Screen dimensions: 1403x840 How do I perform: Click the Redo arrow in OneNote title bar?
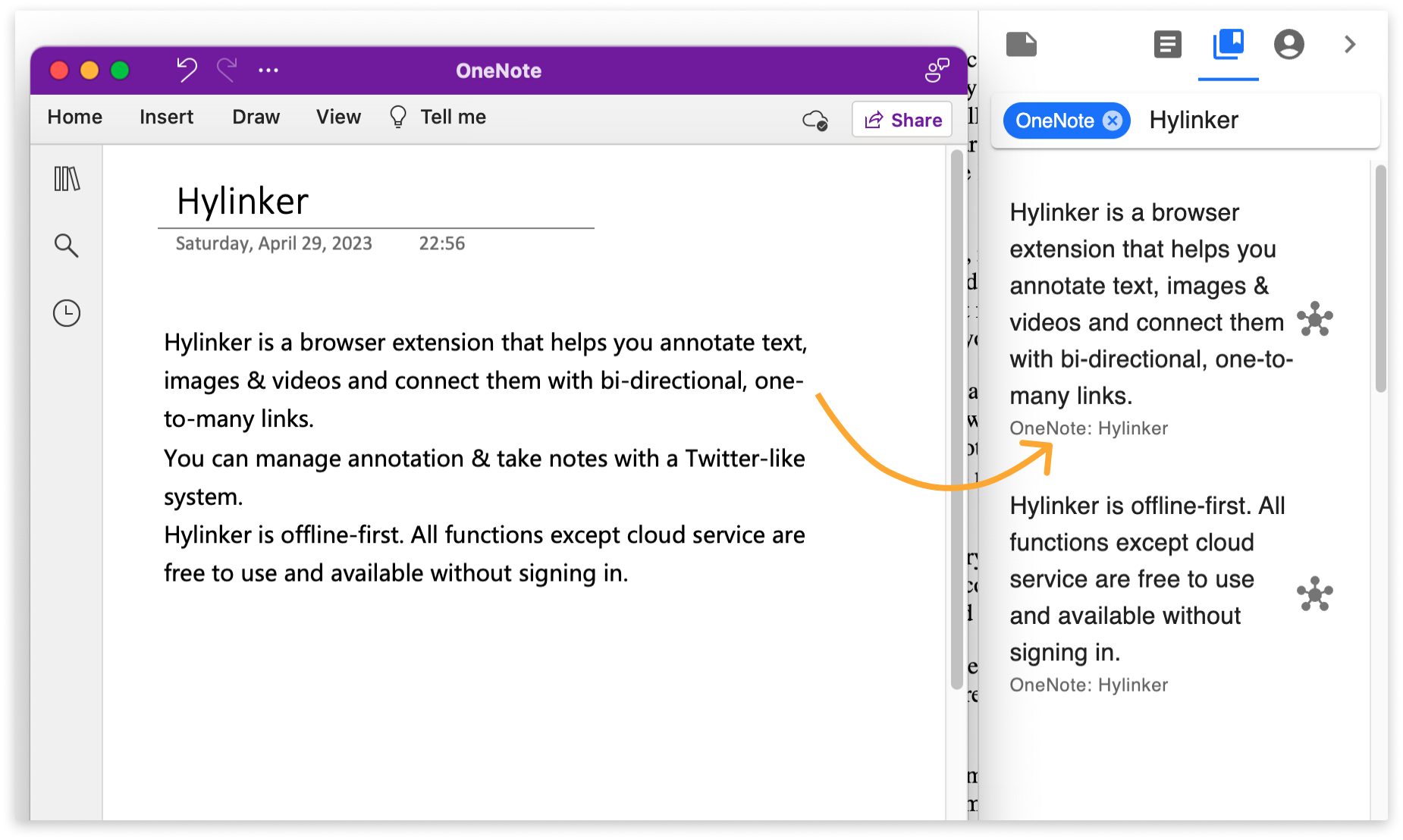click(227, 70)
